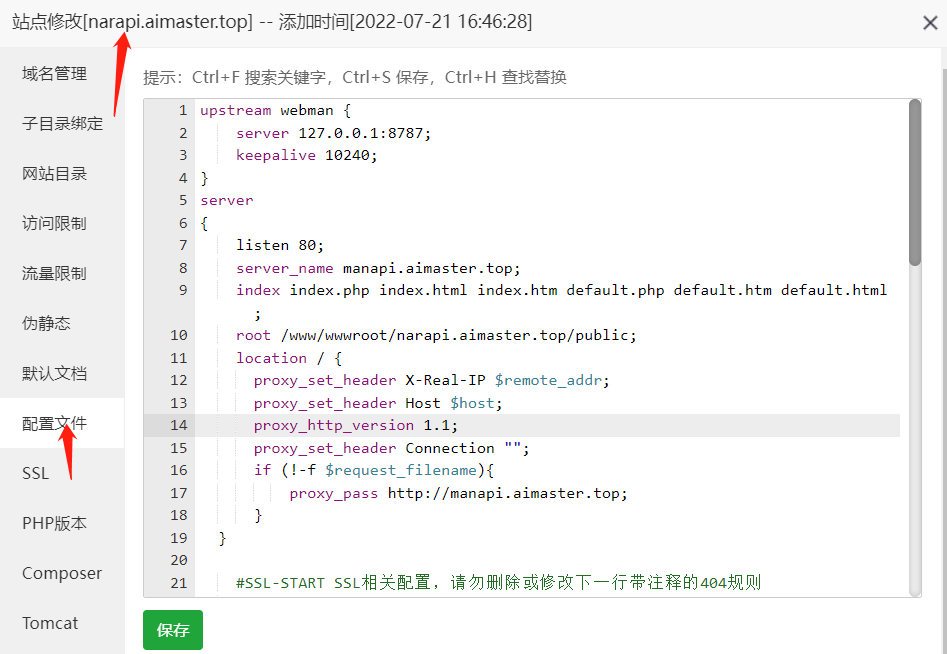Click the editor vertical scrollbar thumb
The image size is (947, 654).
point(915,182)
